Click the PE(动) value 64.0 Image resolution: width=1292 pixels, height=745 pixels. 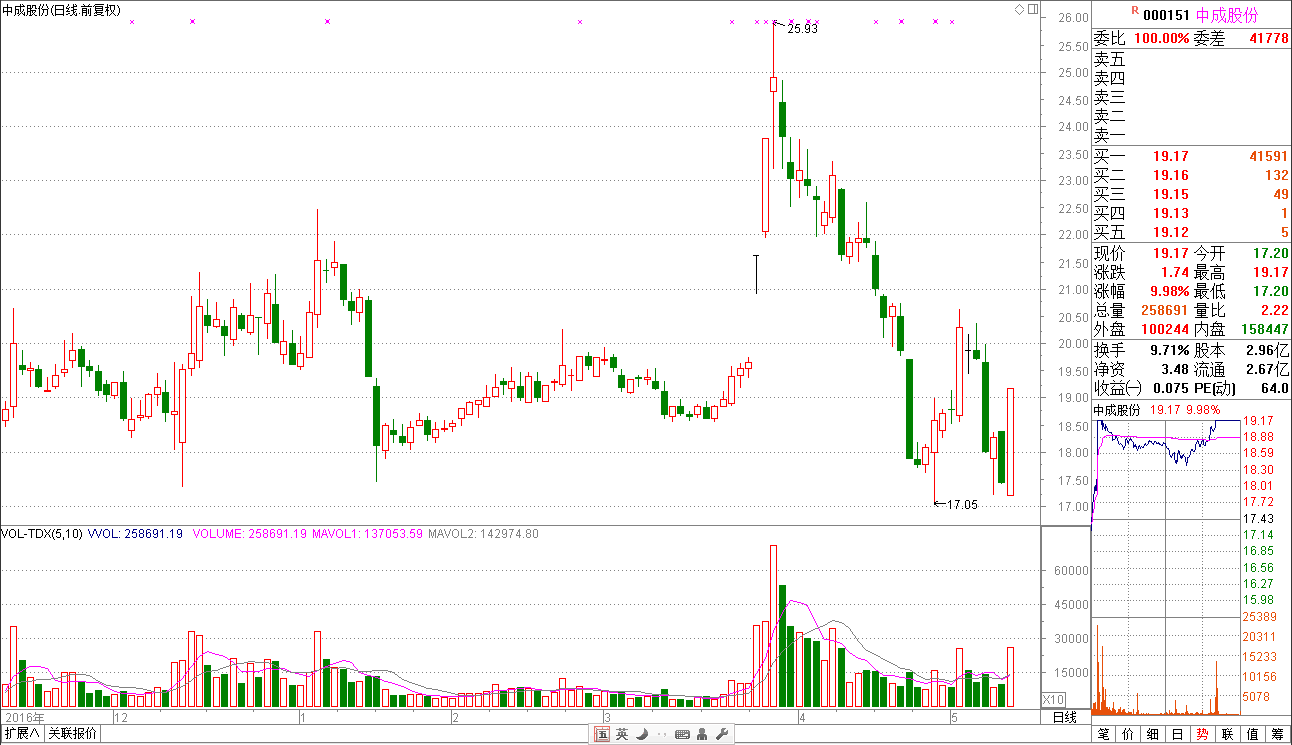click(x=1275, y=389)
